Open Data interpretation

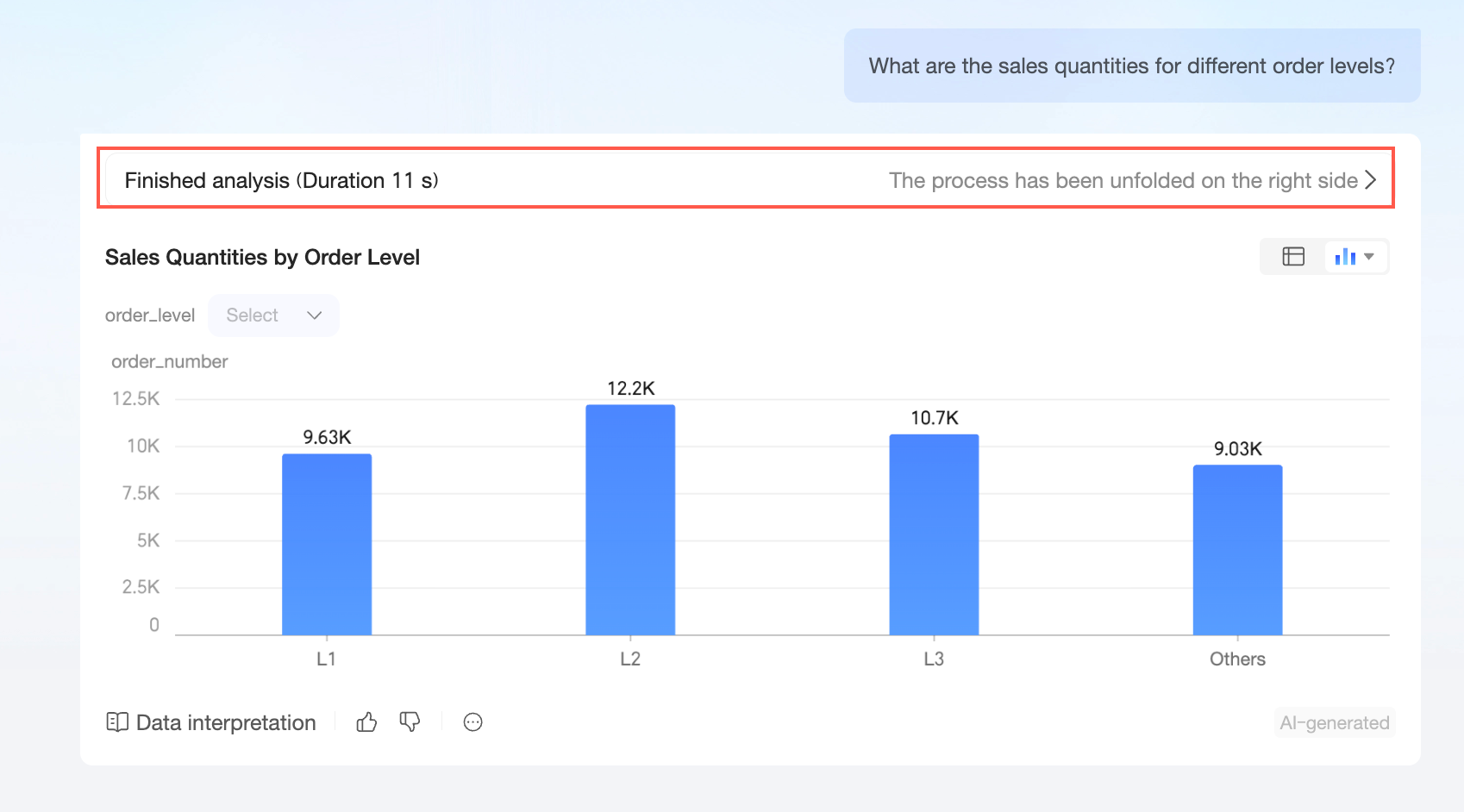coord(211,722)
